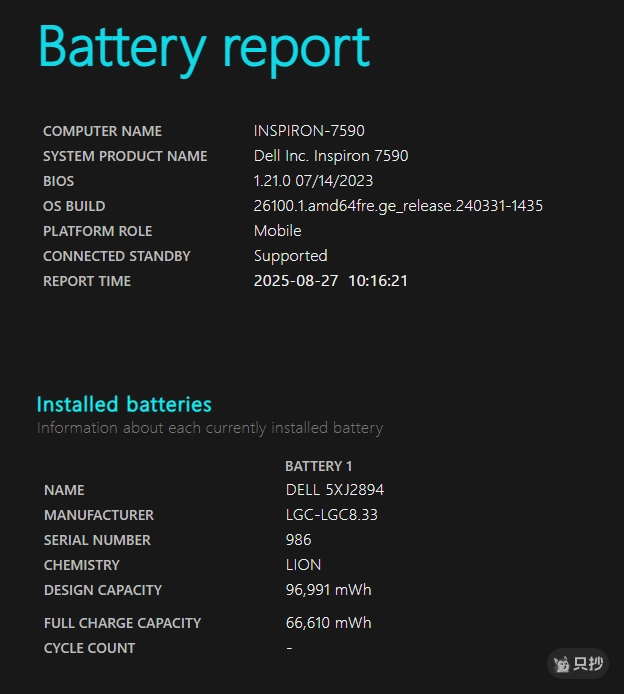
Task: Click the CYCLE COUNT label
Action: (89, 648)
